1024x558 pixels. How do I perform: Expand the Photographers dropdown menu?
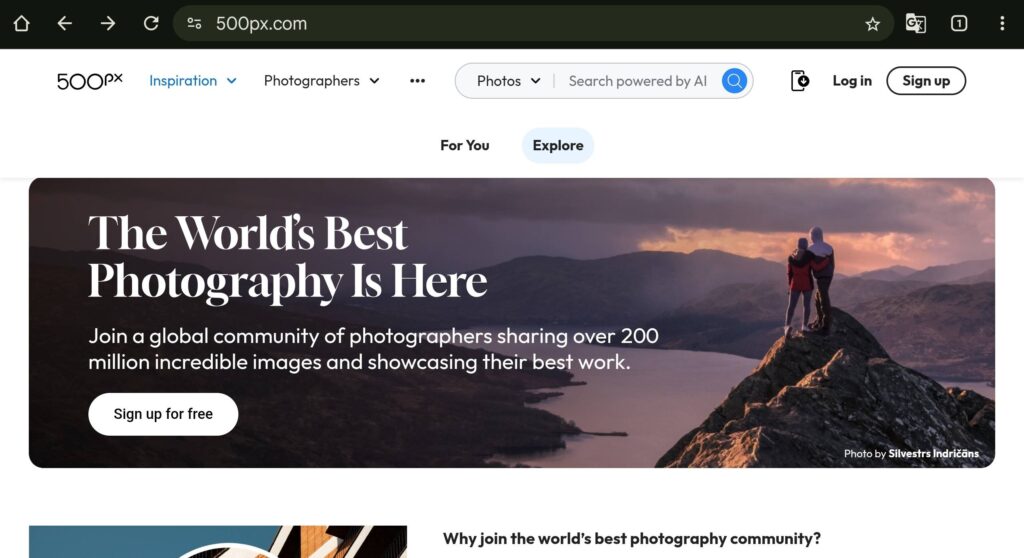tap(321, 81)
